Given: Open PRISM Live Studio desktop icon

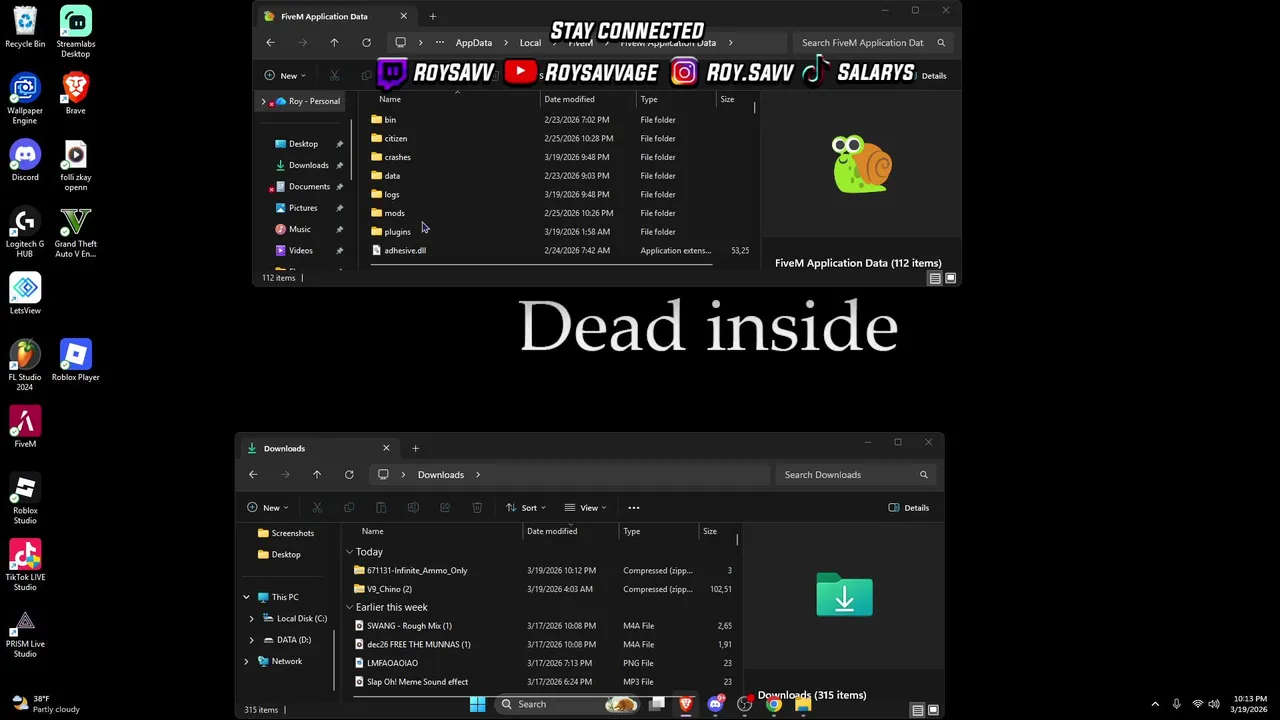Looking at the screenshot, I should click(25, 632).
